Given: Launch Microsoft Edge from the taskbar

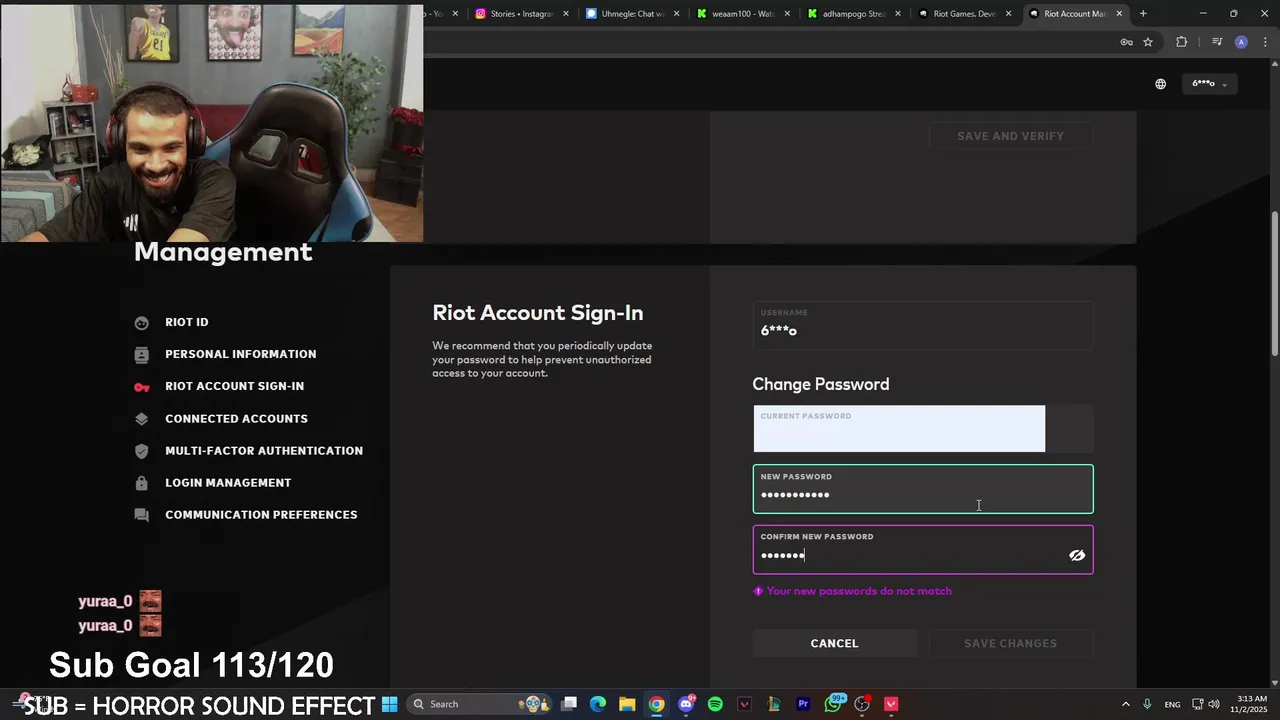Looking at the screenshot, I should click(598, 704).
